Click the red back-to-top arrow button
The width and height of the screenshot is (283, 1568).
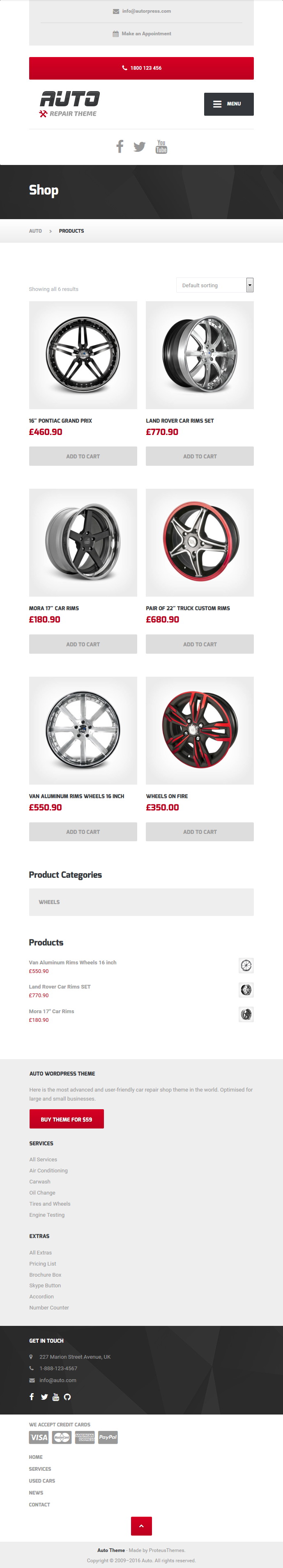[x=141, y=1526]
